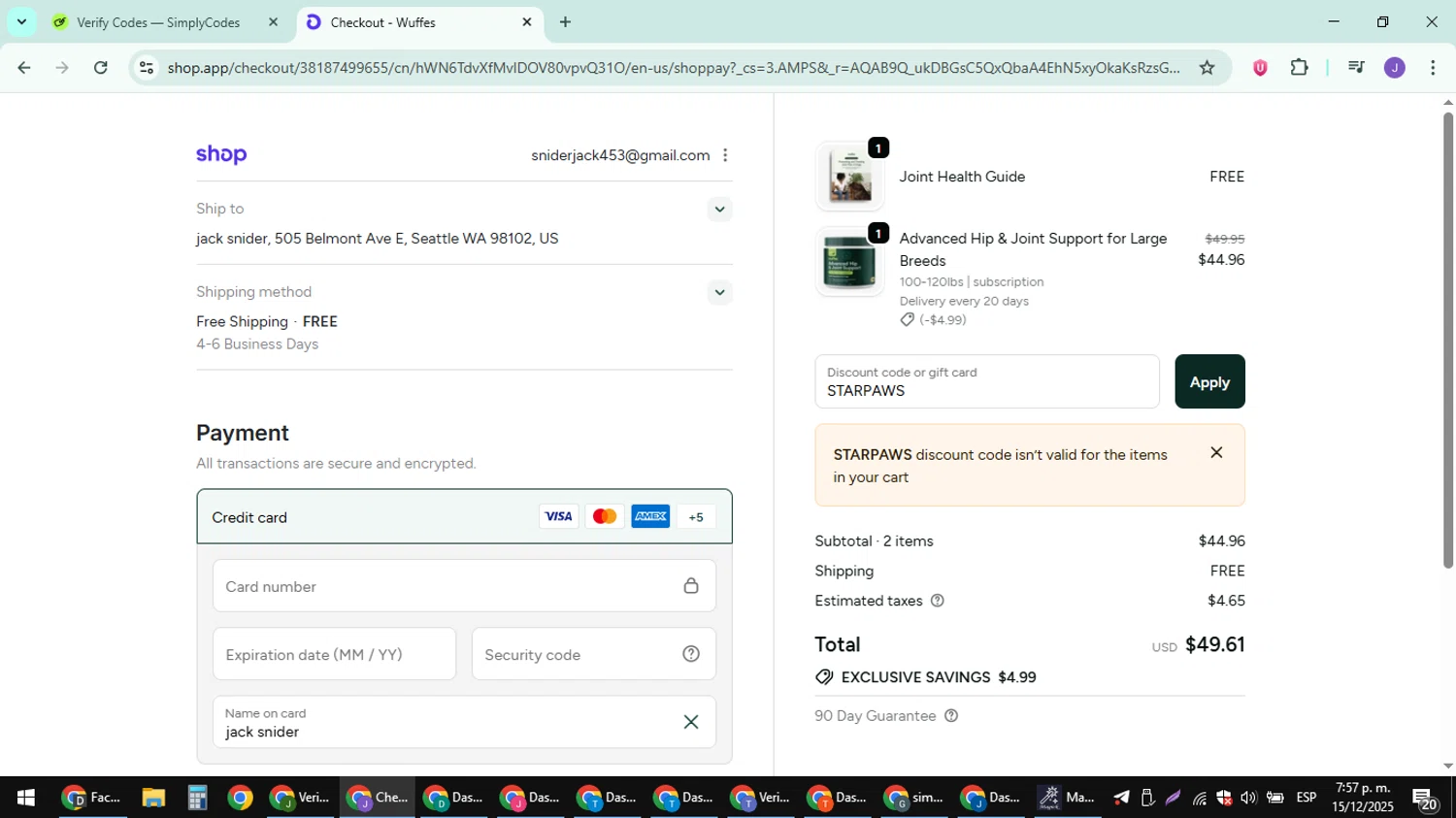Image resolution: width=1456 pixels, height=818 pixels.
Task: Click the discount tag (-$4.99) icon
Action: pyautogui.click(x=907, y=319)
